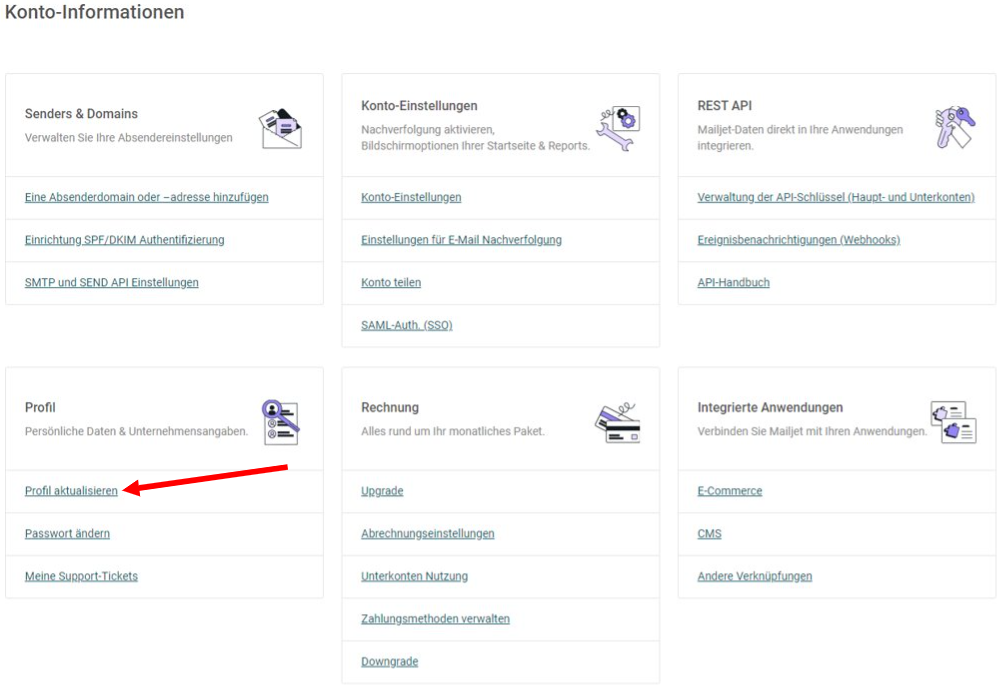Open the CMS integrations link

coord(709,533)
